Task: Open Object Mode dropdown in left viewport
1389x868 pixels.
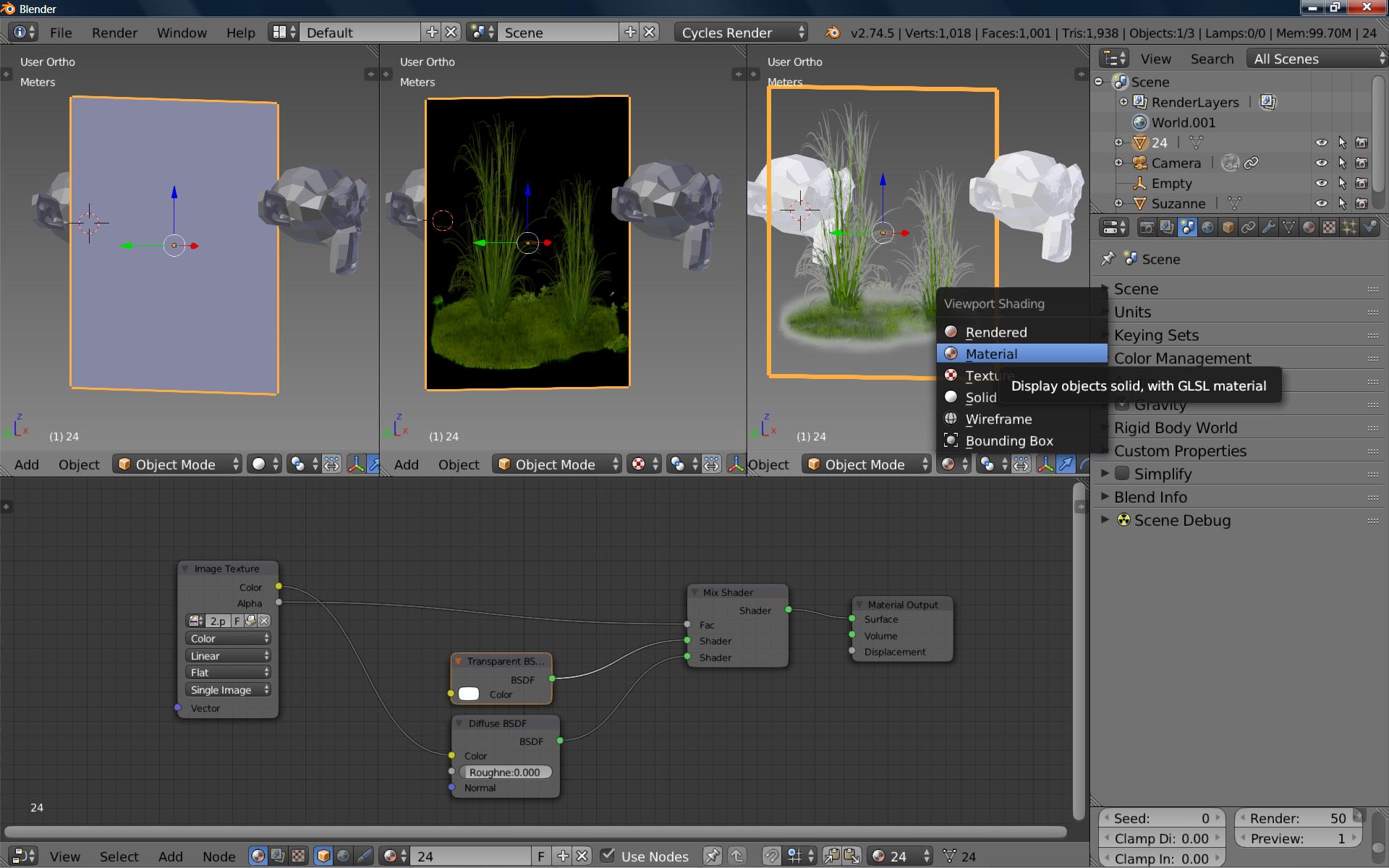Action: tap(177, 464)
